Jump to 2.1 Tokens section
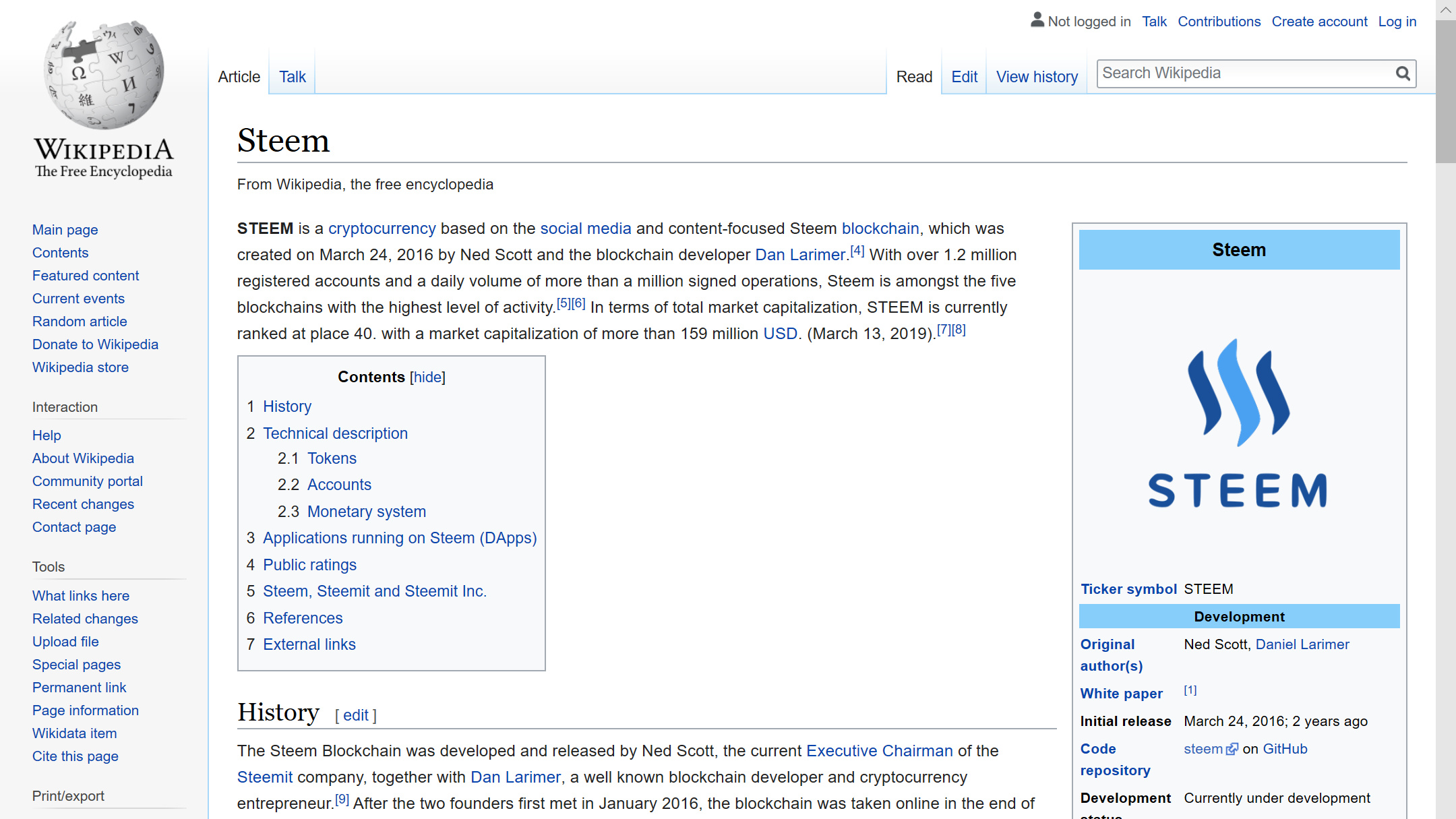The height and width of the screenshot is (819, 1456). [x=332, y=458]
